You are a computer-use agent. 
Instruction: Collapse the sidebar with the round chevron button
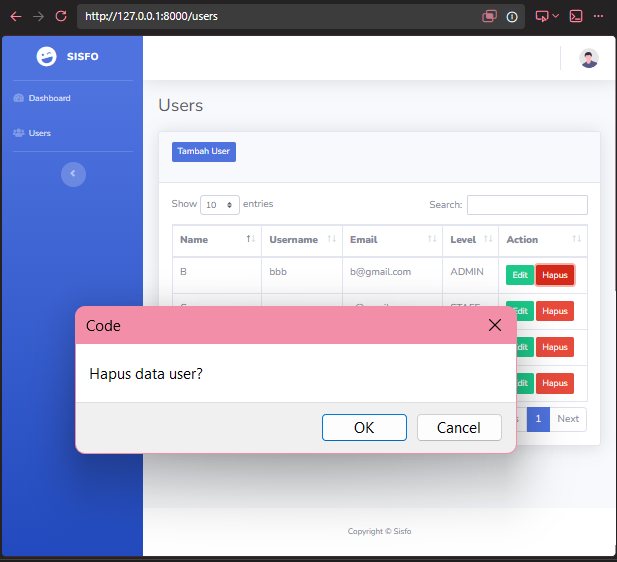pyautogui.click(x=73, y=174)
